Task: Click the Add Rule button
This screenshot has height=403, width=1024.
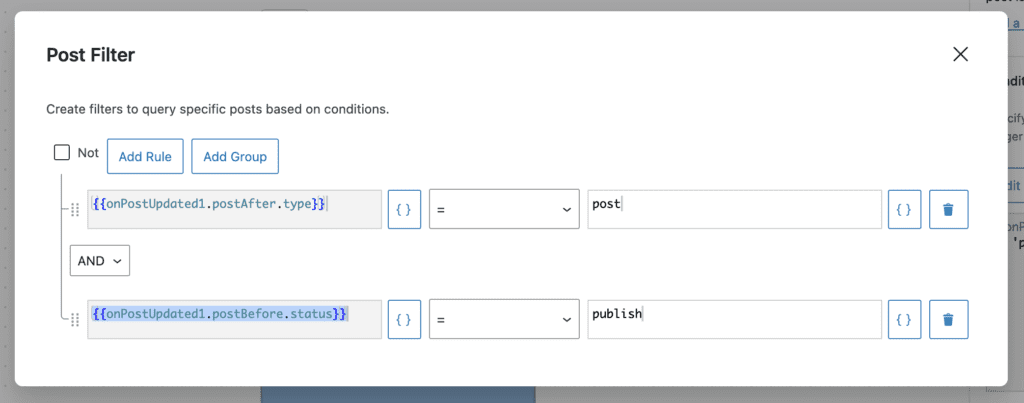Action: (145, 157)
